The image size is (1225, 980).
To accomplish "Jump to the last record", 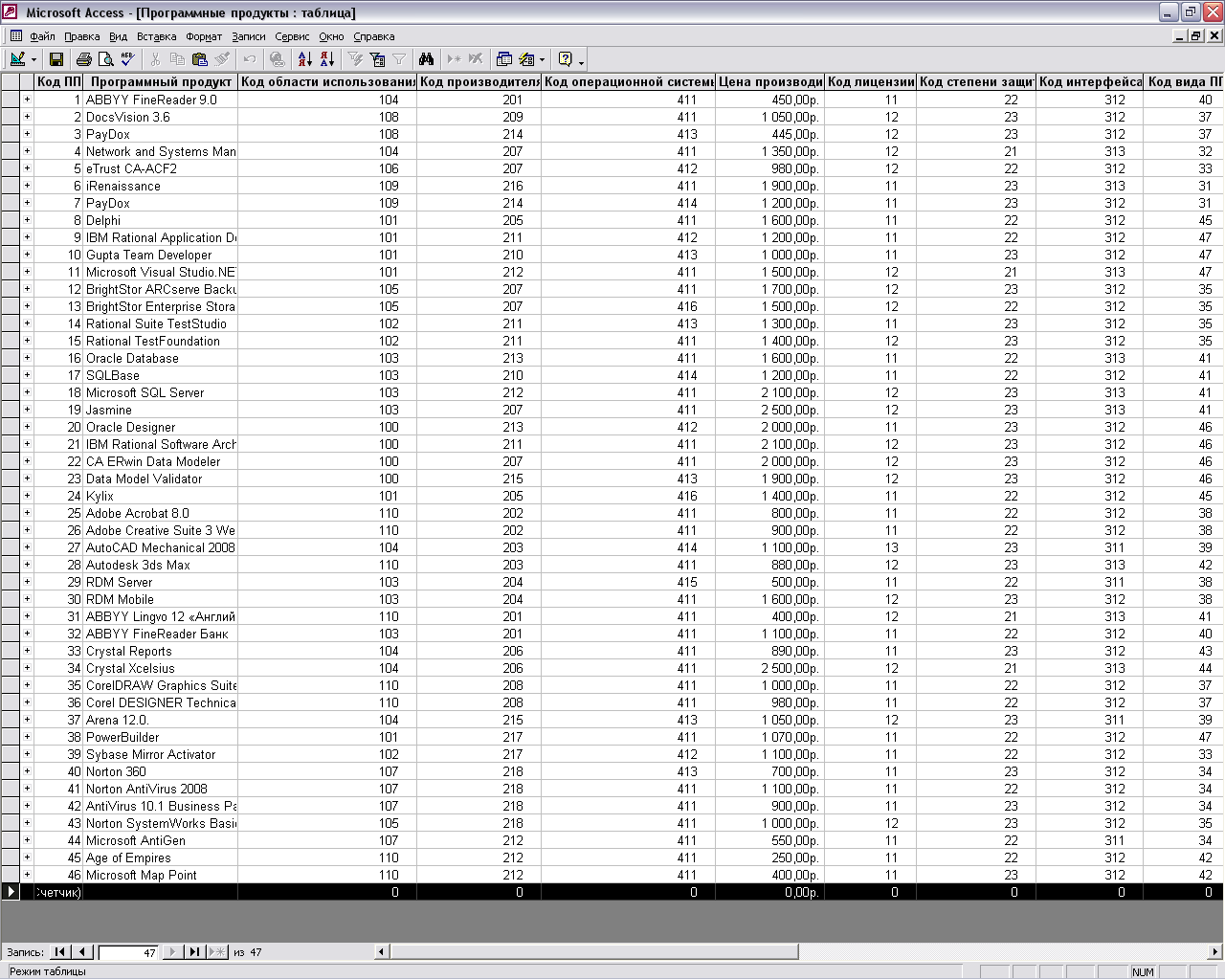I will (194, 951).
